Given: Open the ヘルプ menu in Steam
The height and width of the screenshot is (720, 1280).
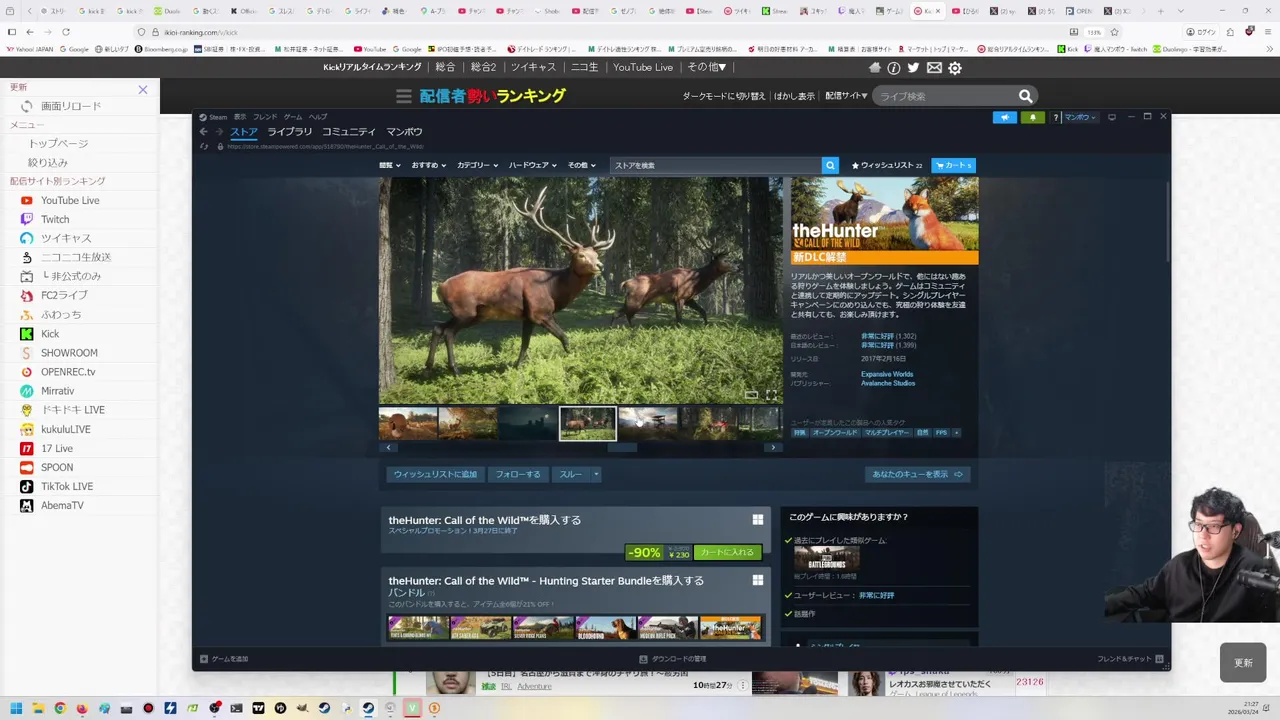Looking at the screenshot, I should tap(317, 117).
